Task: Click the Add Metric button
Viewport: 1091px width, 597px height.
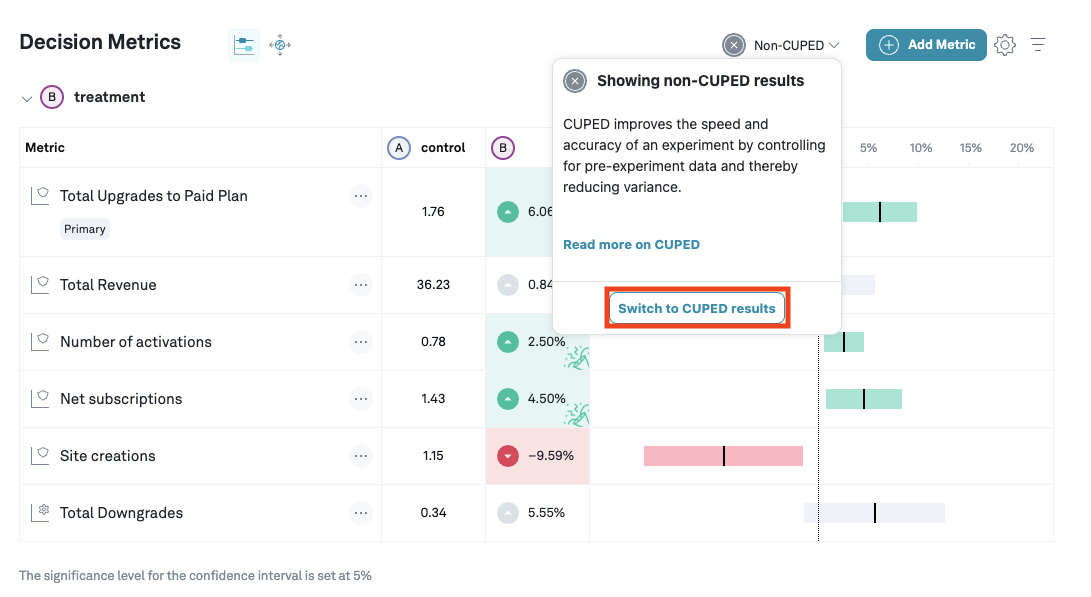Action: pyautogui.click(x=926, y=45)
